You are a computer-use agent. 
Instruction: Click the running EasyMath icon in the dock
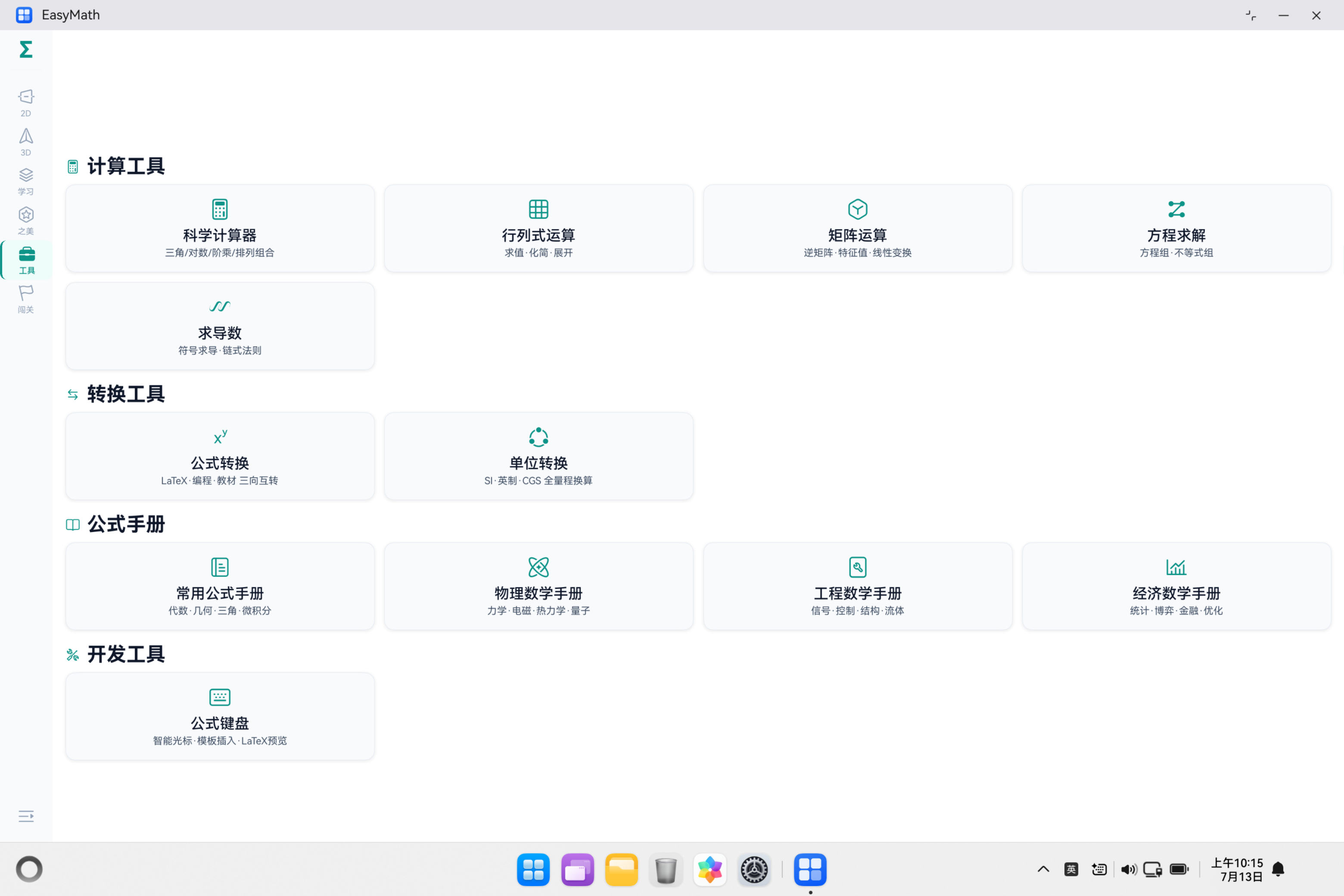[810, 870]
